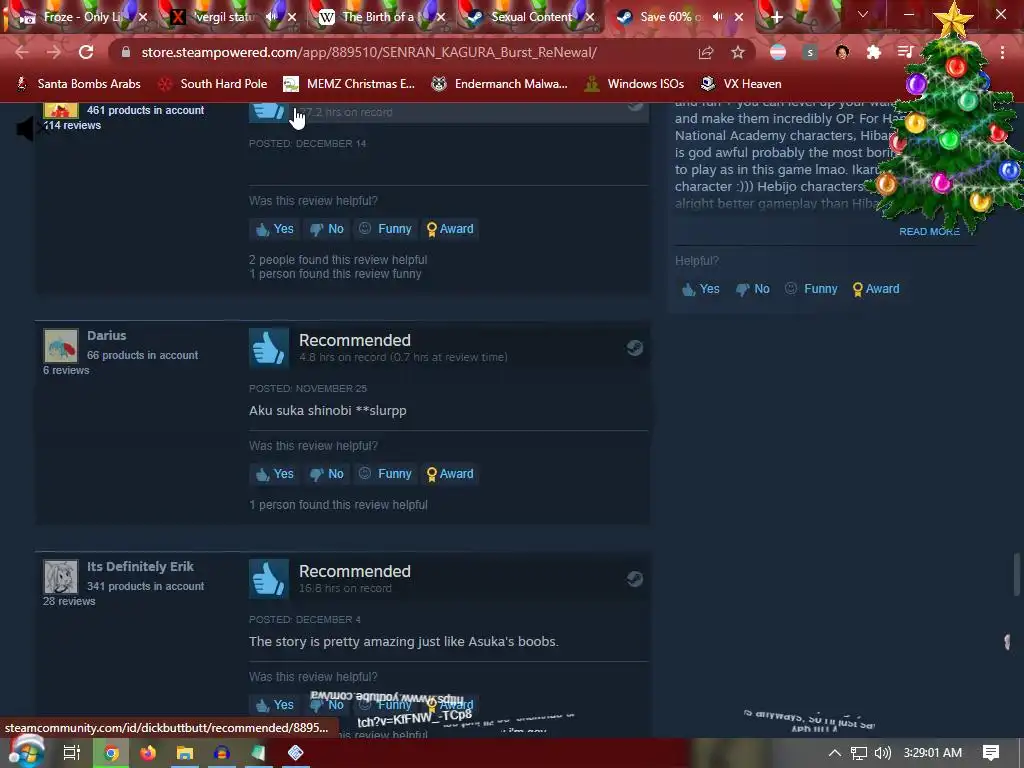
Task: Vote No on the right sidebar review
Action: 753,289
